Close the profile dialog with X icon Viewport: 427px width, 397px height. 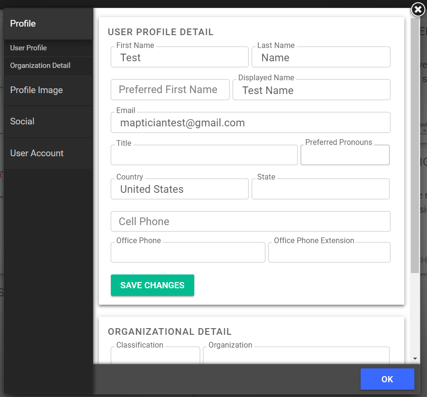418,9
